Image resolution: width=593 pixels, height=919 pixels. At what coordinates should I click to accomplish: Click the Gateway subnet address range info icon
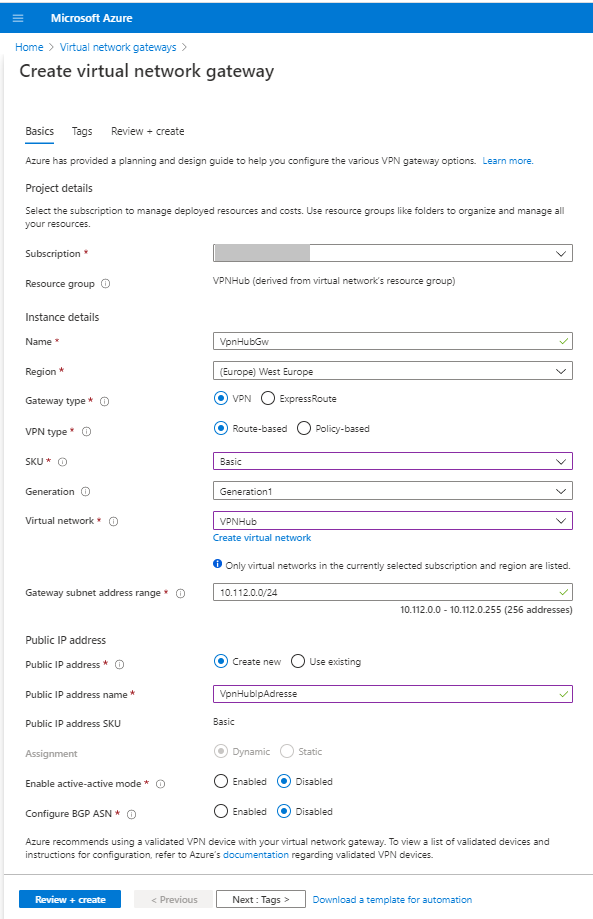coord(180,593)
